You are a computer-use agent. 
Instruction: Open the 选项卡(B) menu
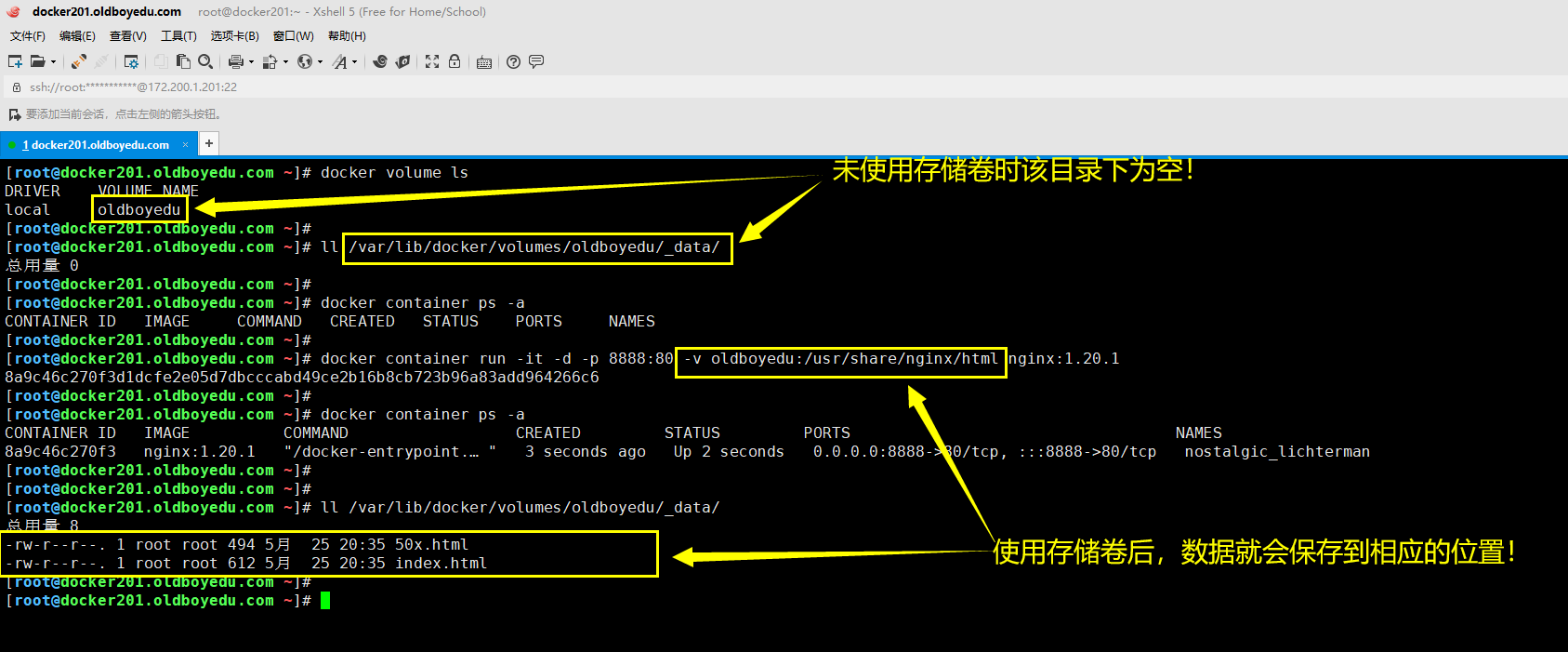tap(234, 36)
